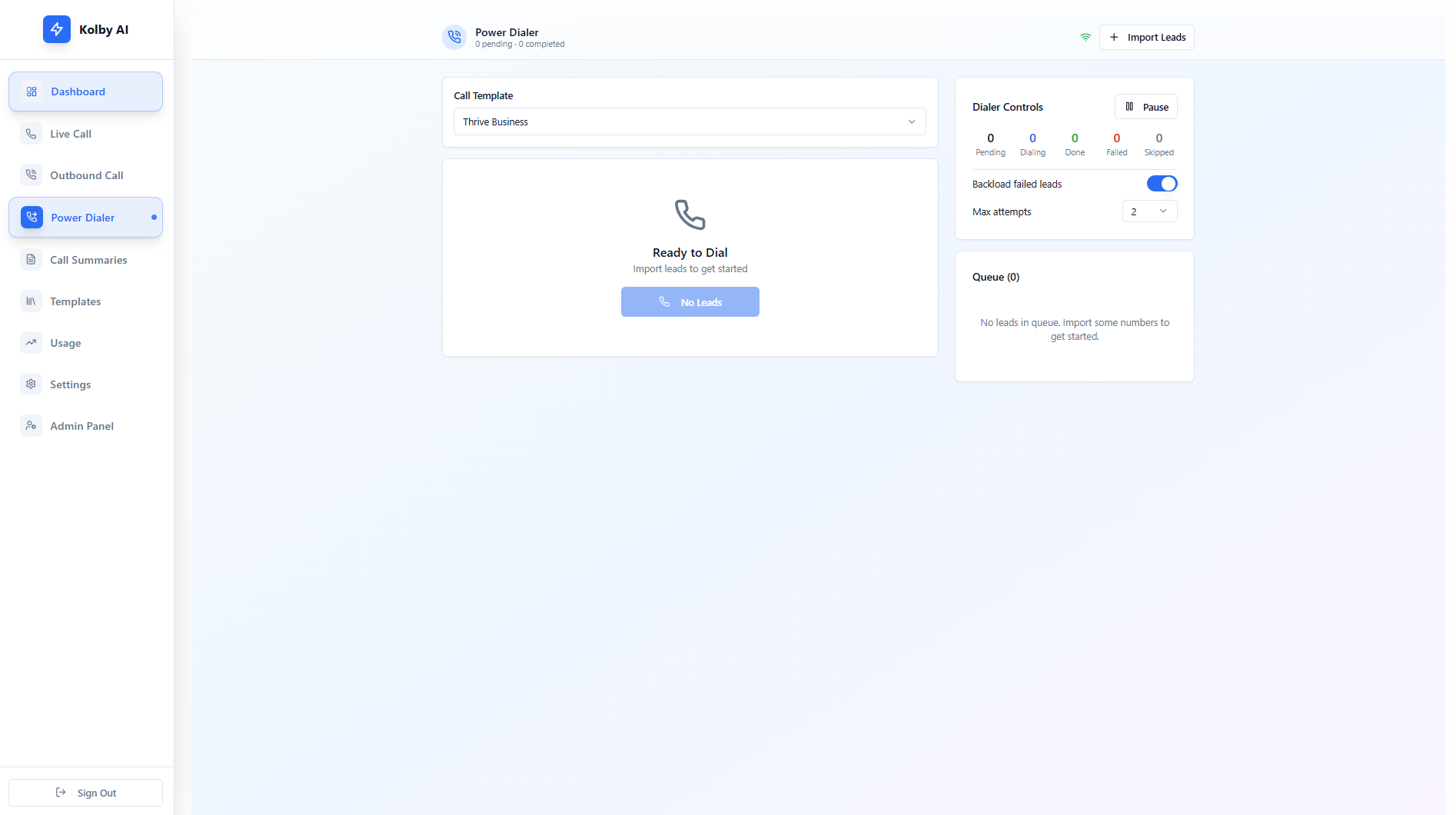
Task: Click the Call Summaries document icon
Action: coord(31,260)
